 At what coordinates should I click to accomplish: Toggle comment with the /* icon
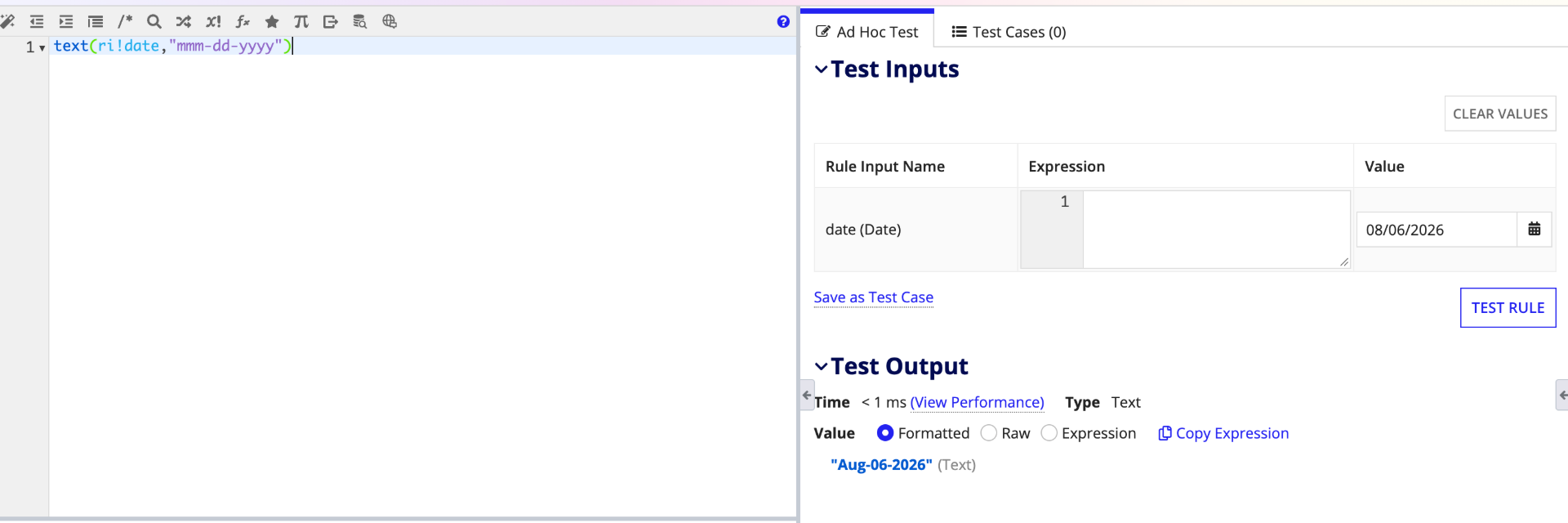tap(125, 21)
